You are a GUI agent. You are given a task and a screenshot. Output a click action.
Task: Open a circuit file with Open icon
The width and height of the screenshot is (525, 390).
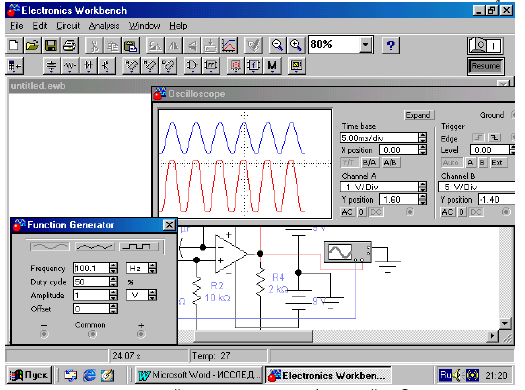[x=32, y=45]
